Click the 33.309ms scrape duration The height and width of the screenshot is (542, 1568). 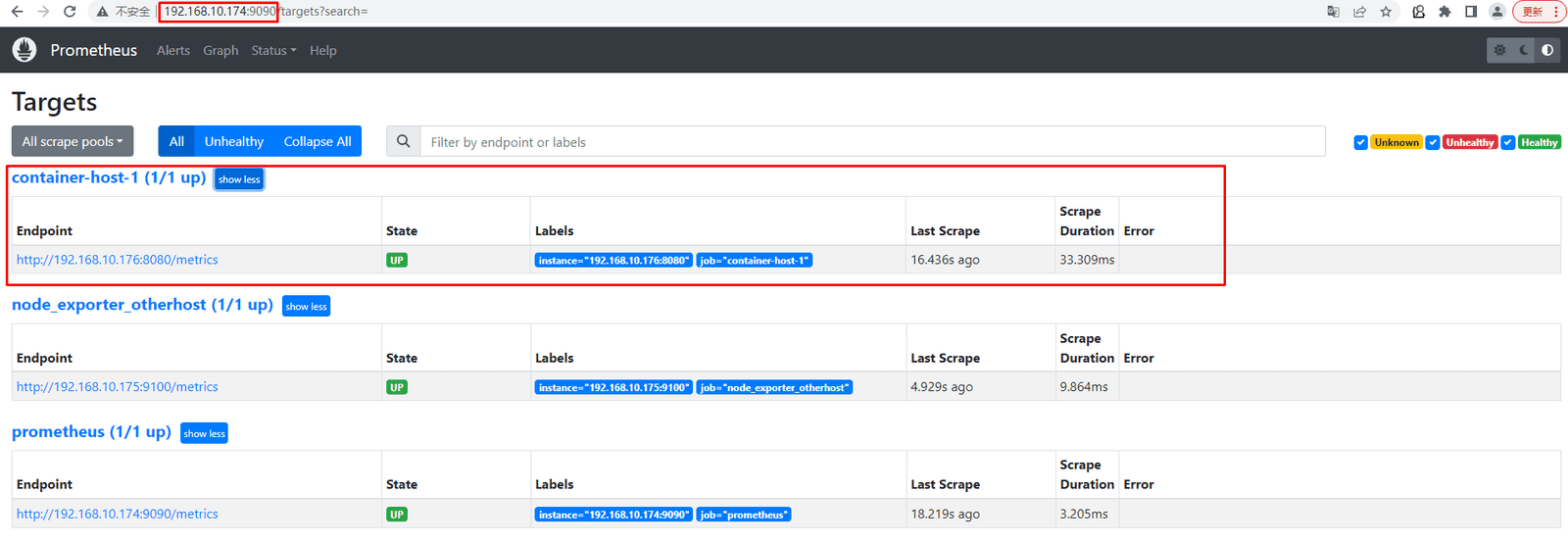click(x=1087, y=260)
